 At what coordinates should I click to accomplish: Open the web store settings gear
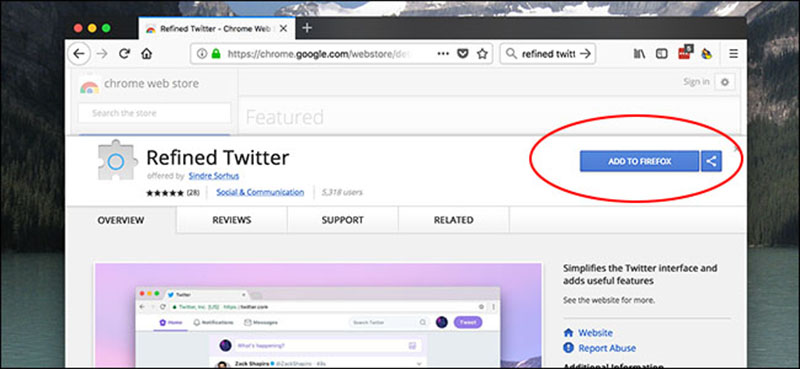[725, 82]
